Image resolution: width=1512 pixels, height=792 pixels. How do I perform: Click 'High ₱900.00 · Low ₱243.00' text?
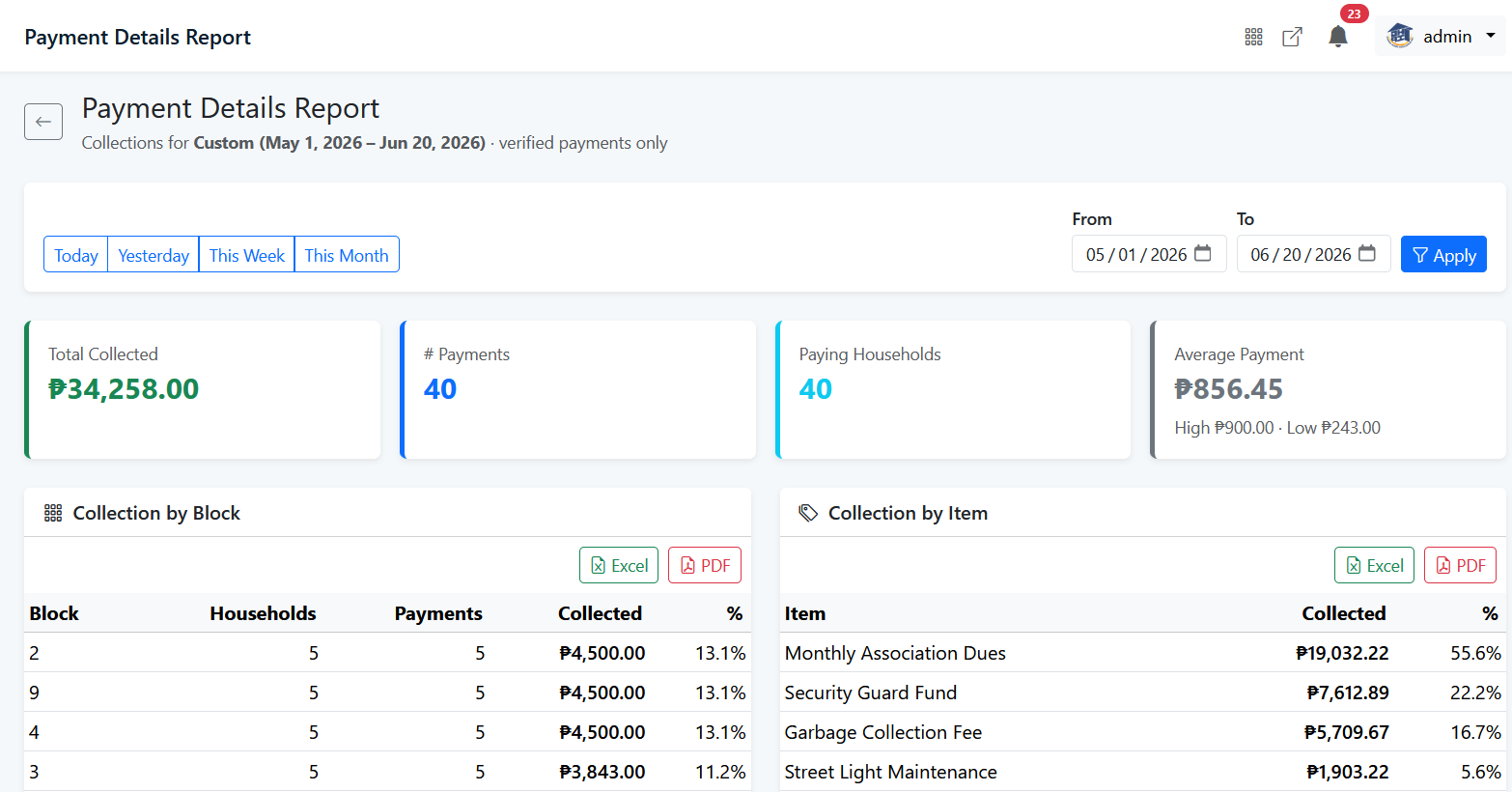pyautogui.click(x=1277, y=428)
